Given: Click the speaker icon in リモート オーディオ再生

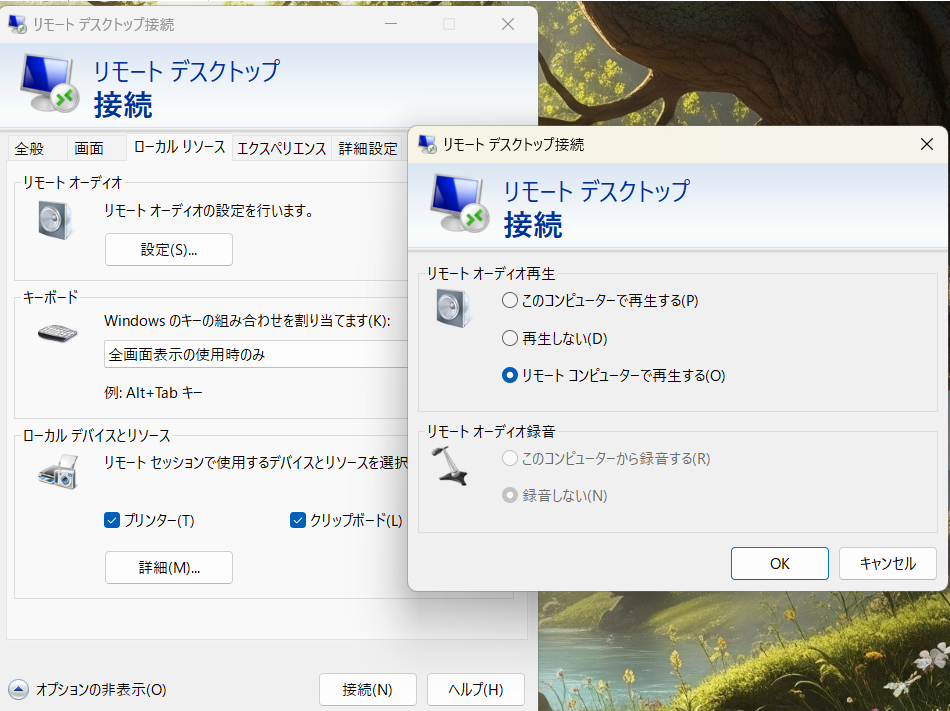Looking at the screenshot, I should (x=453, y=307).
